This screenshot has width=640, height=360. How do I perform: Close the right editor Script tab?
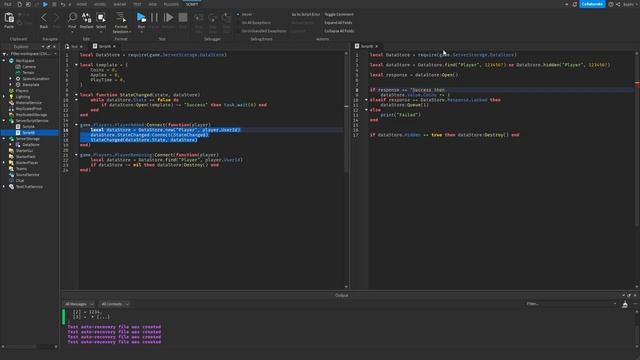tap(376, 47)
